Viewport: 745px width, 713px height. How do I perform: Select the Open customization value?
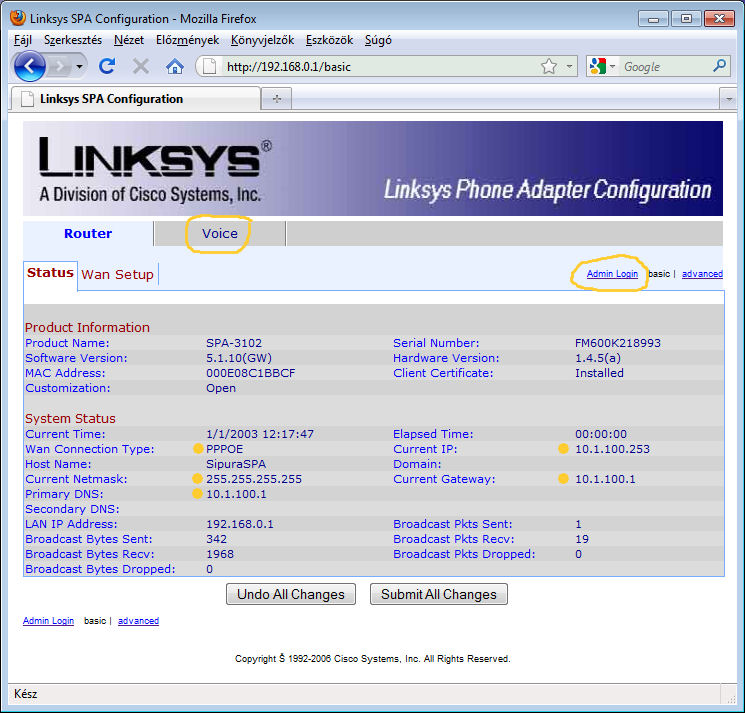pos(221,389)
